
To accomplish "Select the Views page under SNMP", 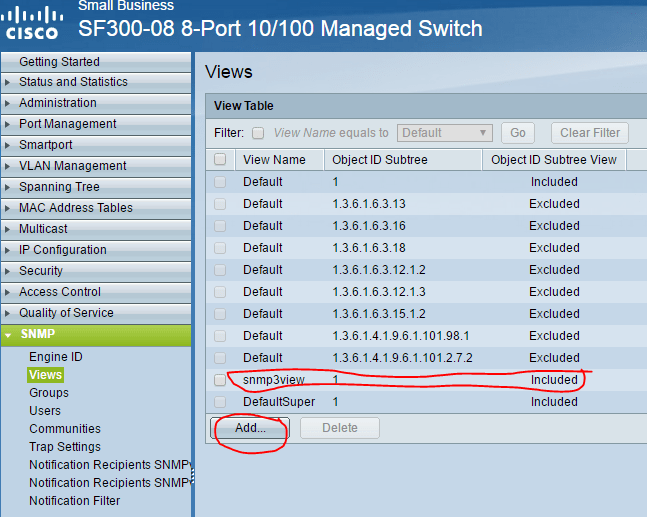I will point(45,375).
